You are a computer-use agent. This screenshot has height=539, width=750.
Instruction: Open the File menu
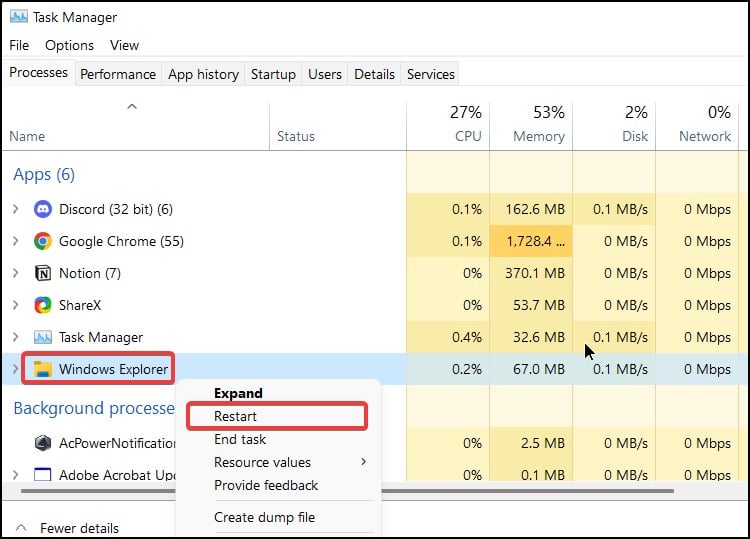19,45
